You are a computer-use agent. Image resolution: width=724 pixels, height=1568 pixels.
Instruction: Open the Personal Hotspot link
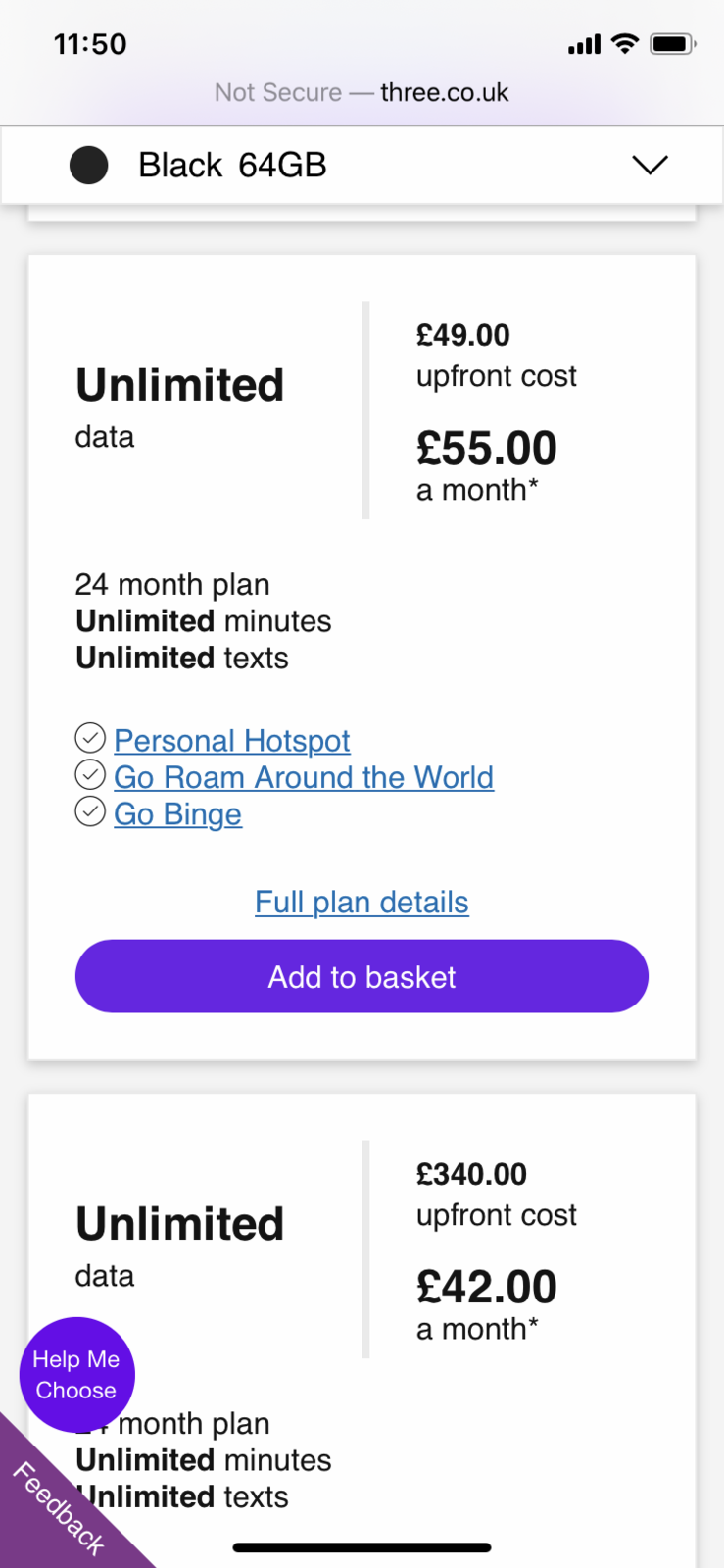point(232,741)
